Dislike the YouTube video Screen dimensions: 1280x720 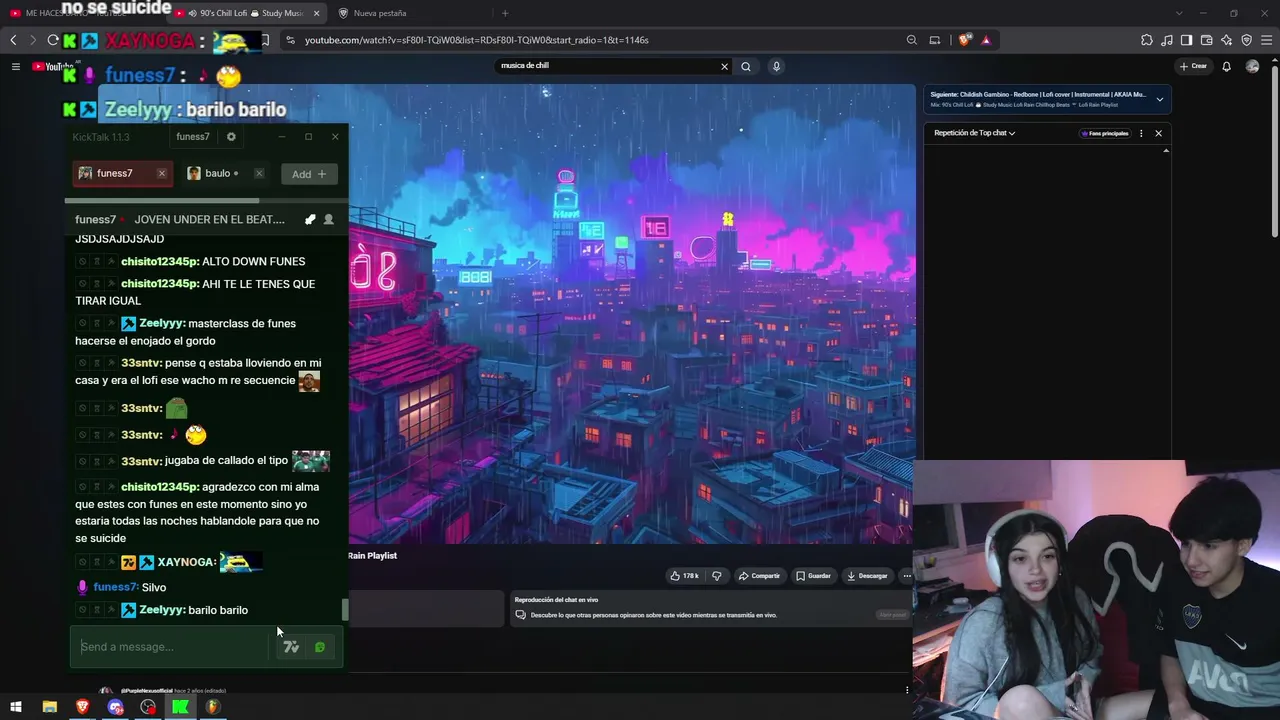[716, 576]
